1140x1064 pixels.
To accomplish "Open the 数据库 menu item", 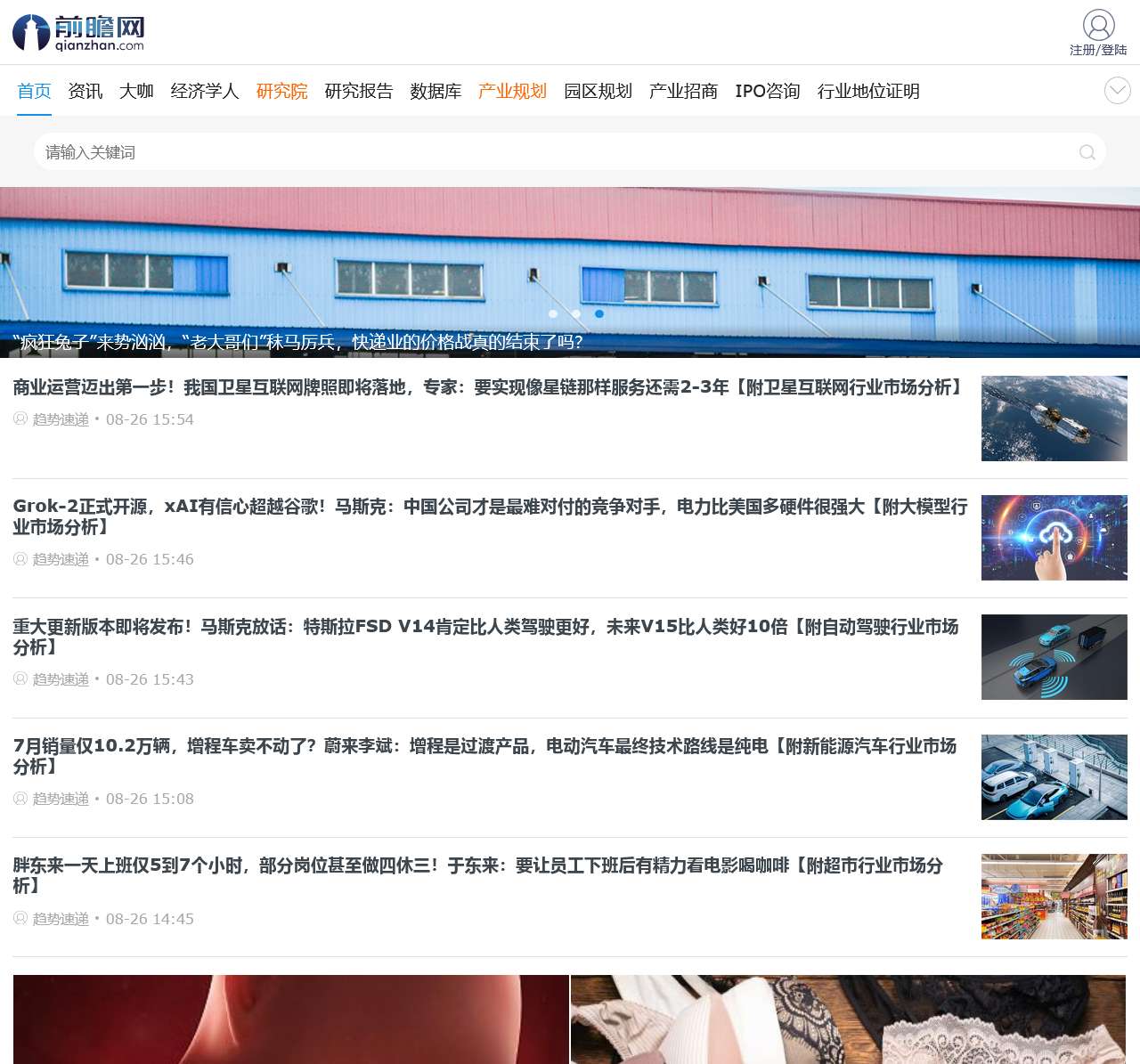I will (436, 91).
